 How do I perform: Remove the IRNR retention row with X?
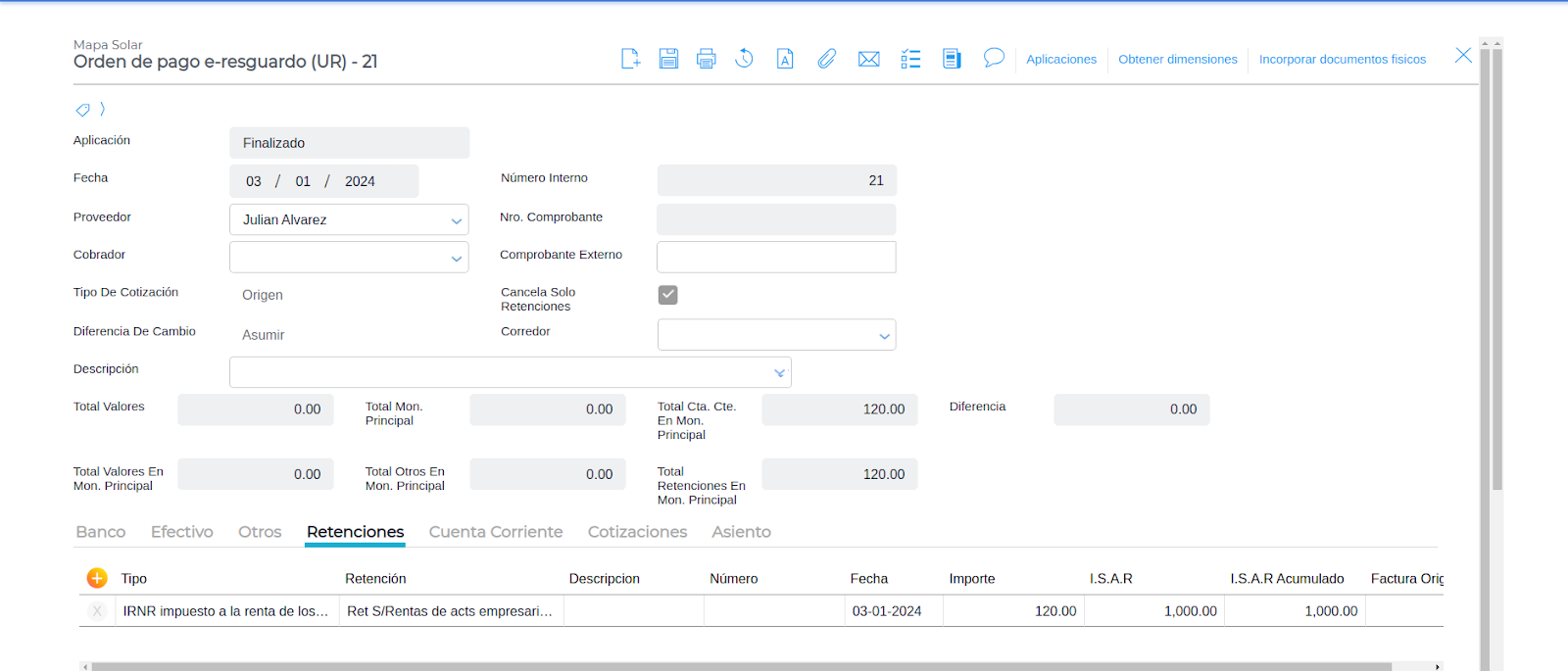97,611
